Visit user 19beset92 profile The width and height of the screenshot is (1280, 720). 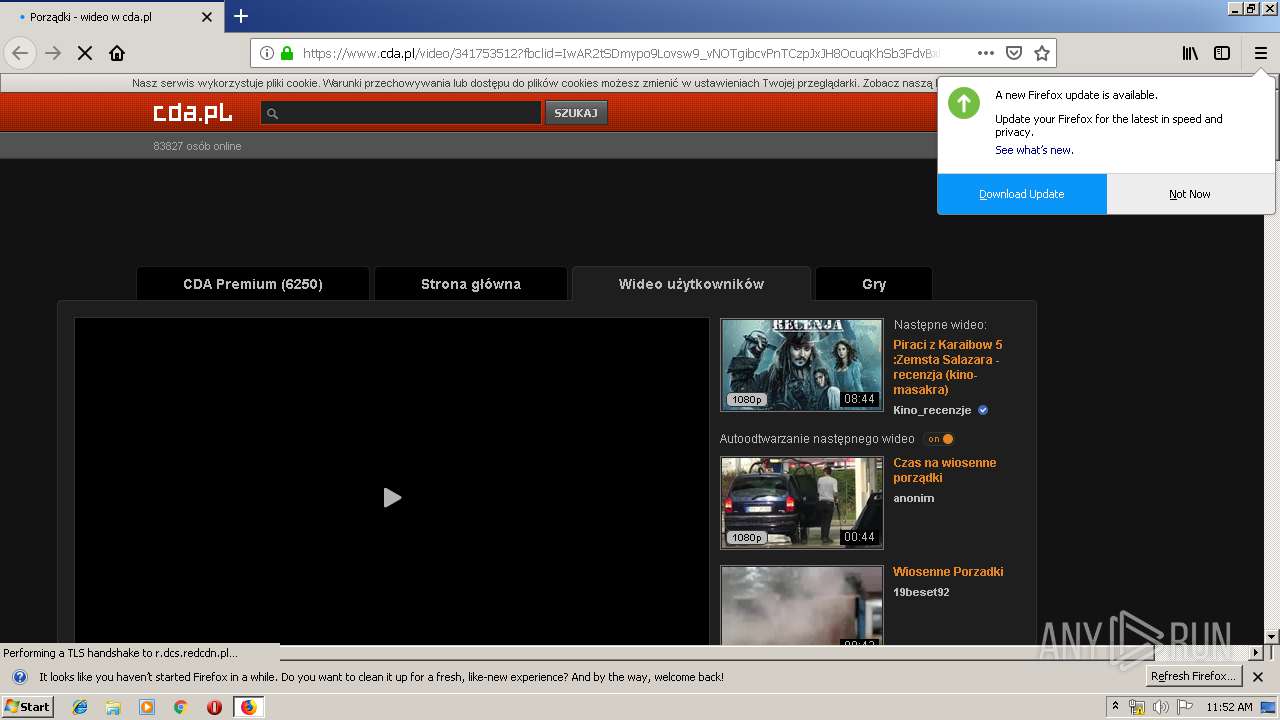click(921, 592)
